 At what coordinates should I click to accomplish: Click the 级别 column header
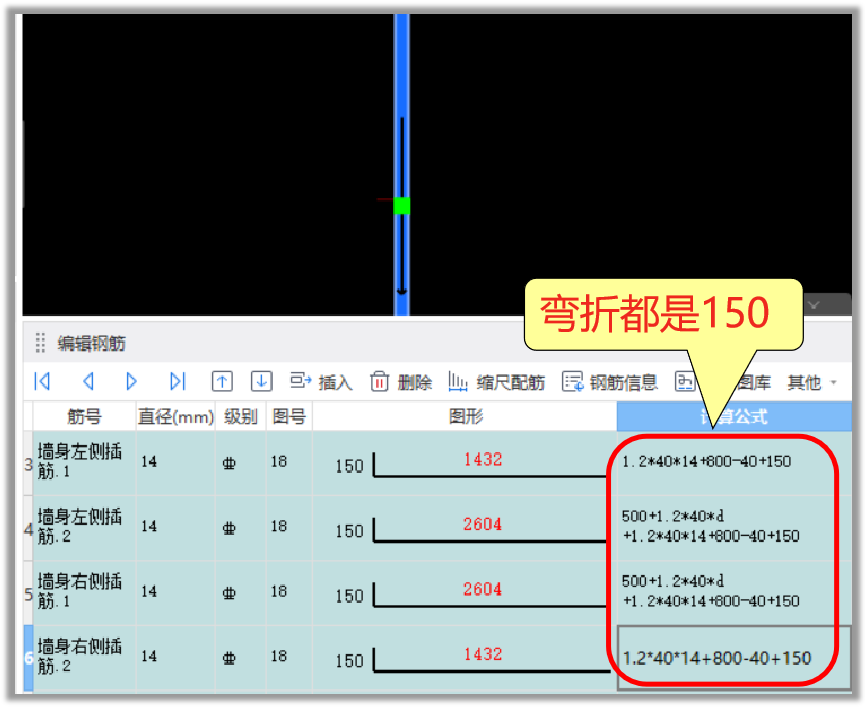click(241, 416)
